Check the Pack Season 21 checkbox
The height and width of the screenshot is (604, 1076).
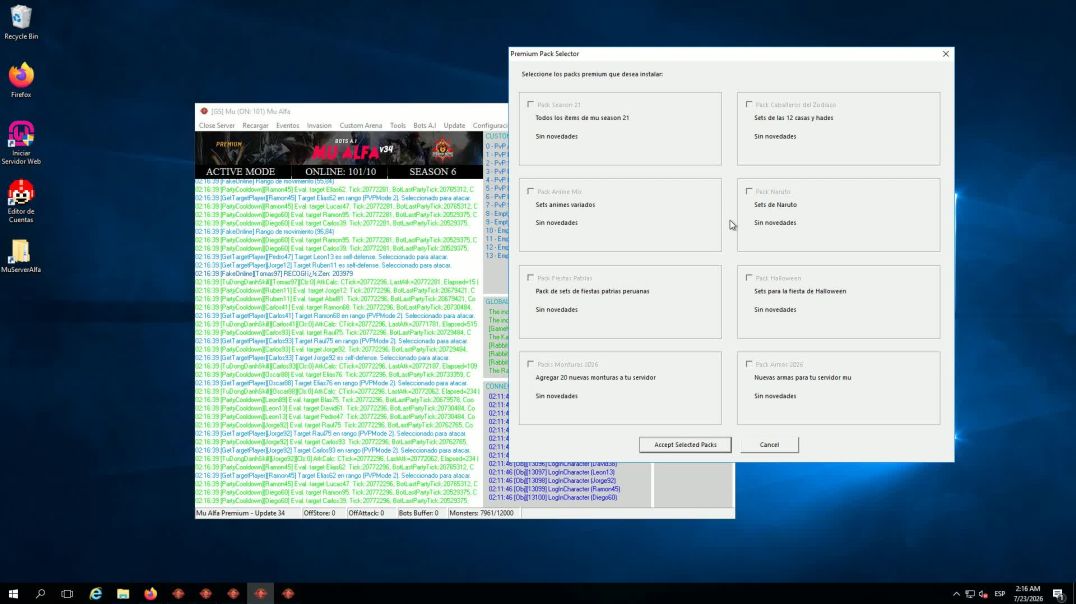coord(530,104)
